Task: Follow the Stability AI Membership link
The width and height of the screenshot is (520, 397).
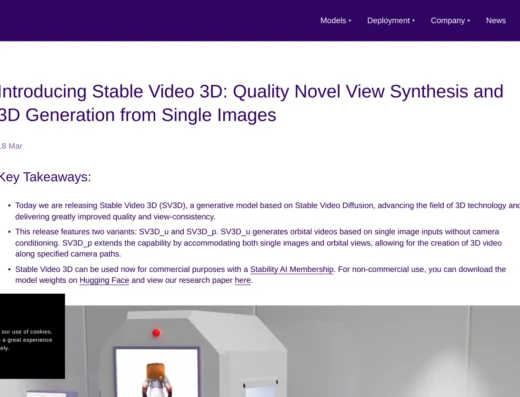Action: tap(292, 269)
